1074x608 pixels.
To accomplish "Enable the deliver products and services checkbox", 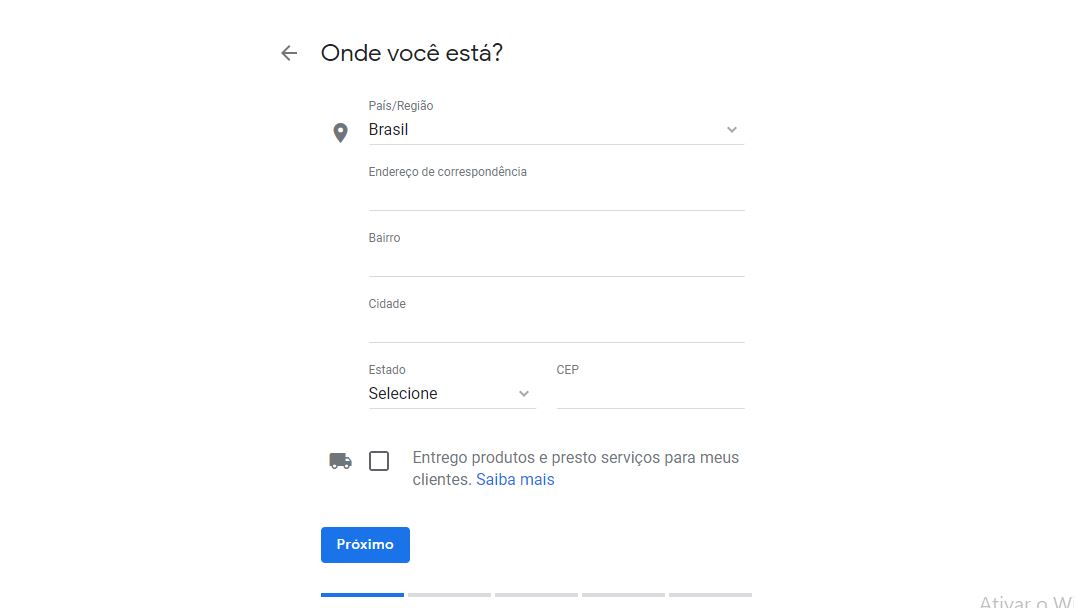I will (x=379, y=461).
